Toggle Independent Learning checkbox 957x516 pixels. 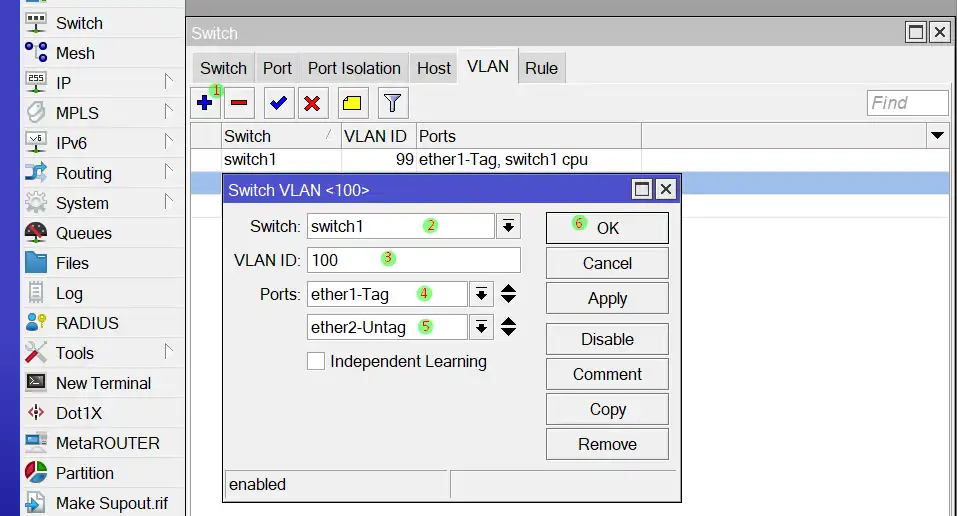pos(316,361)
